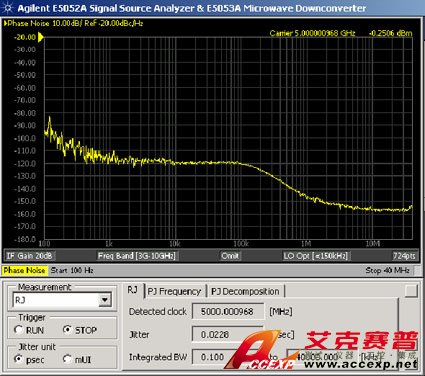Select the STOP trigger radio button

(67, 330)
